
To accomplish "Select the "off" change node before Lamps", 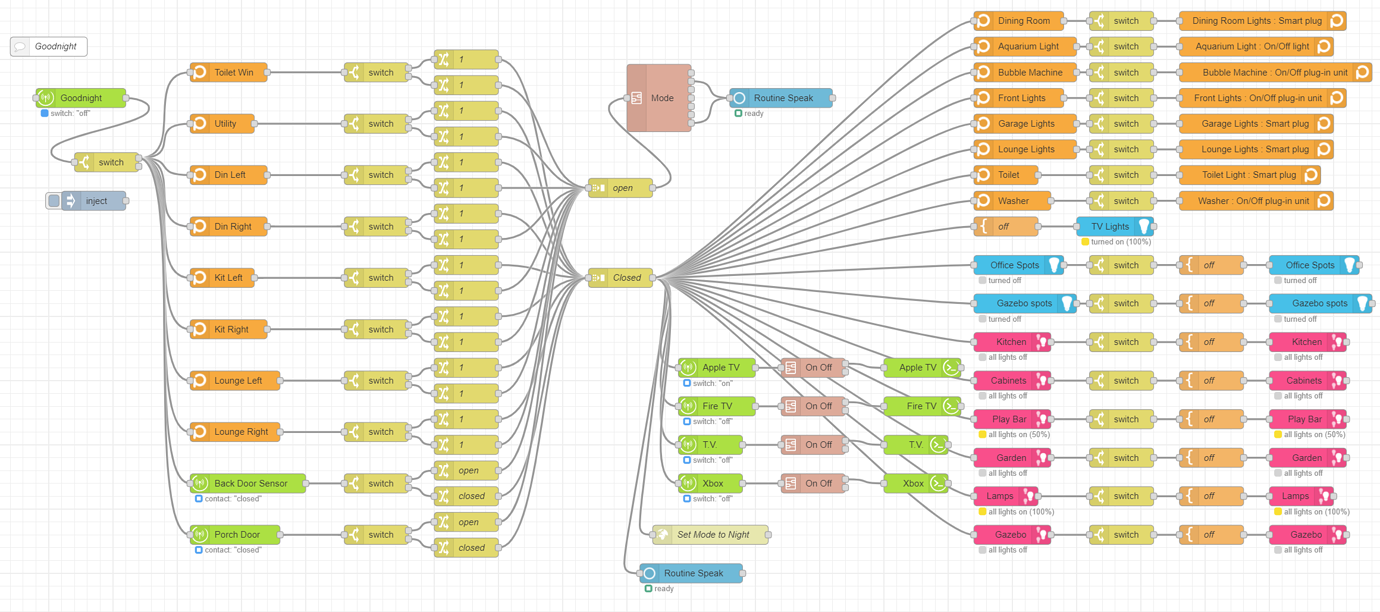I will tap(1209, 495).
